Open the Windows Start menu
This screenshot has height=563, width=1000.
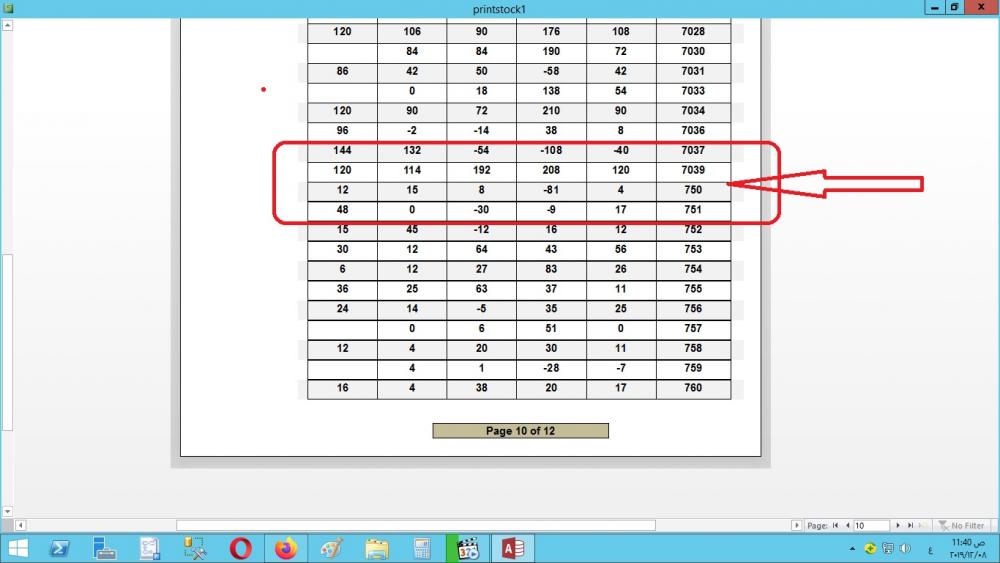18,548
